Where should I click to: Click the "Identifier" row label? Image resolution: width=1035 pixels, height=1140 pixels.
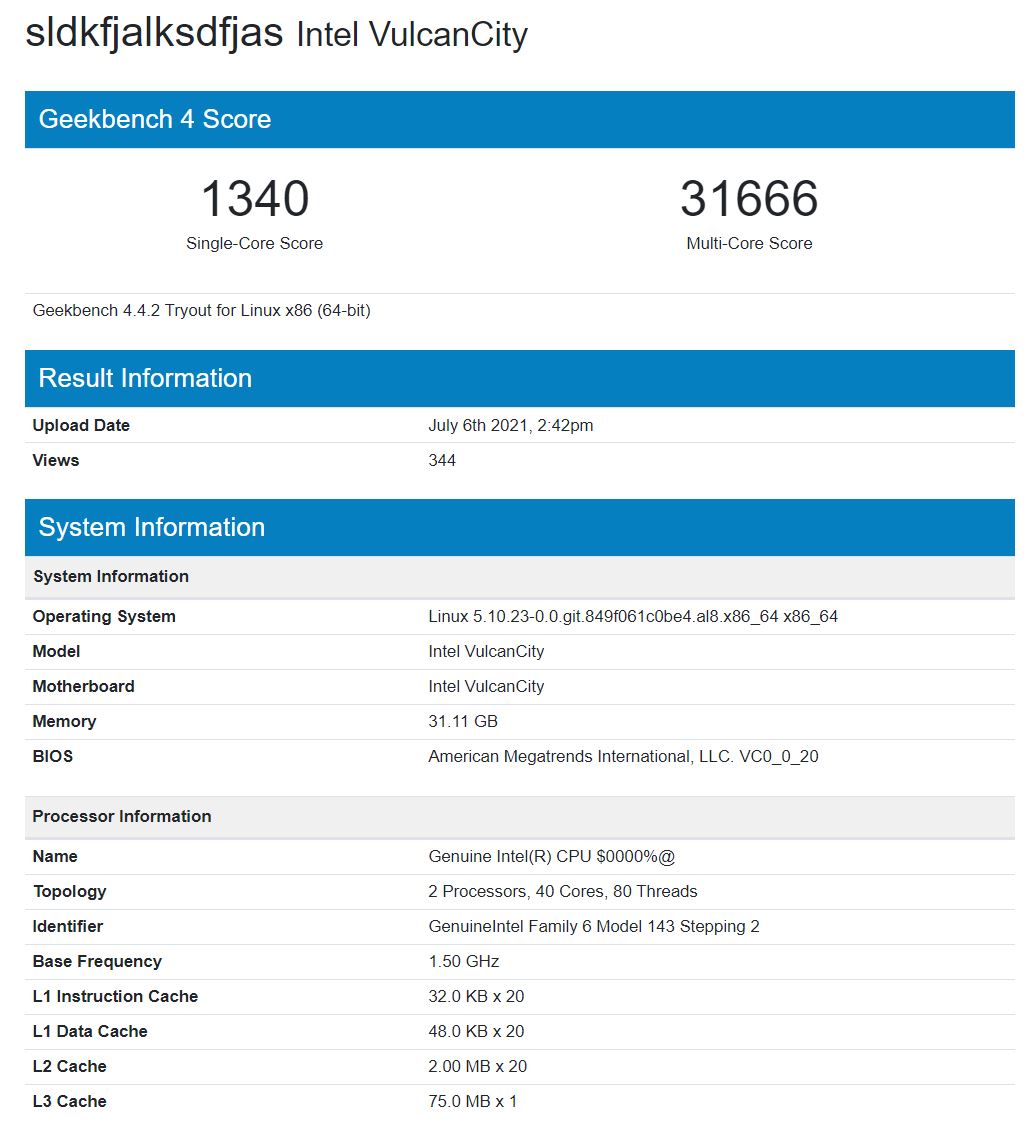68,926
